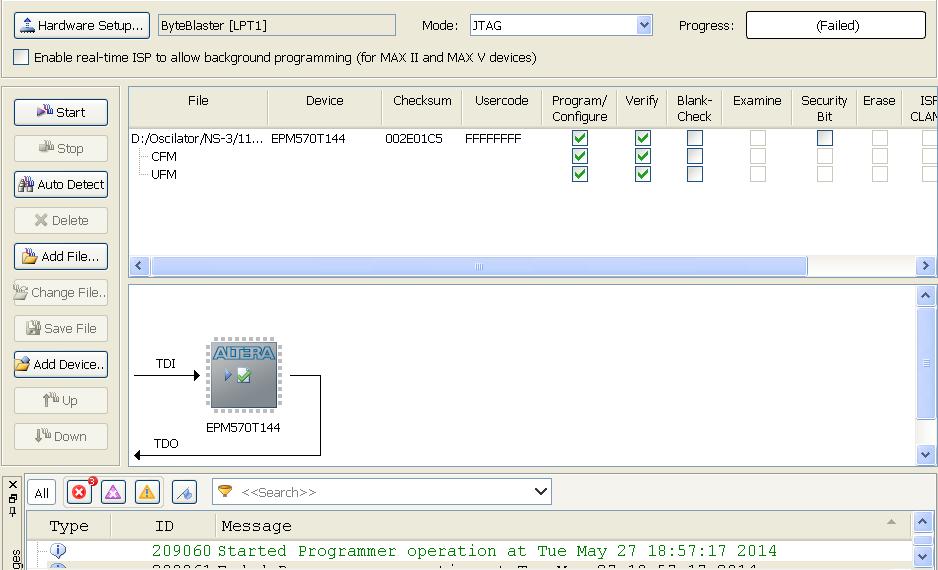Toggle the flag message filter icon

coord(184,493)
